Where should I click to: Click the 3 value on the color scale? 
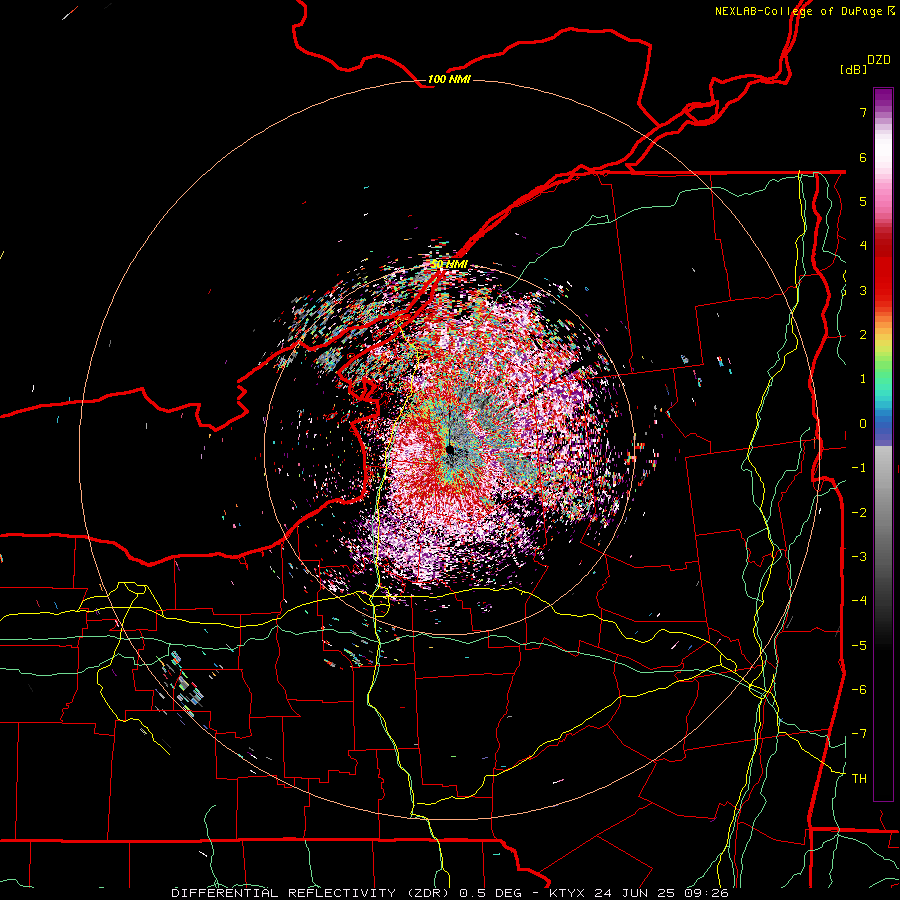tap(863, 290)
